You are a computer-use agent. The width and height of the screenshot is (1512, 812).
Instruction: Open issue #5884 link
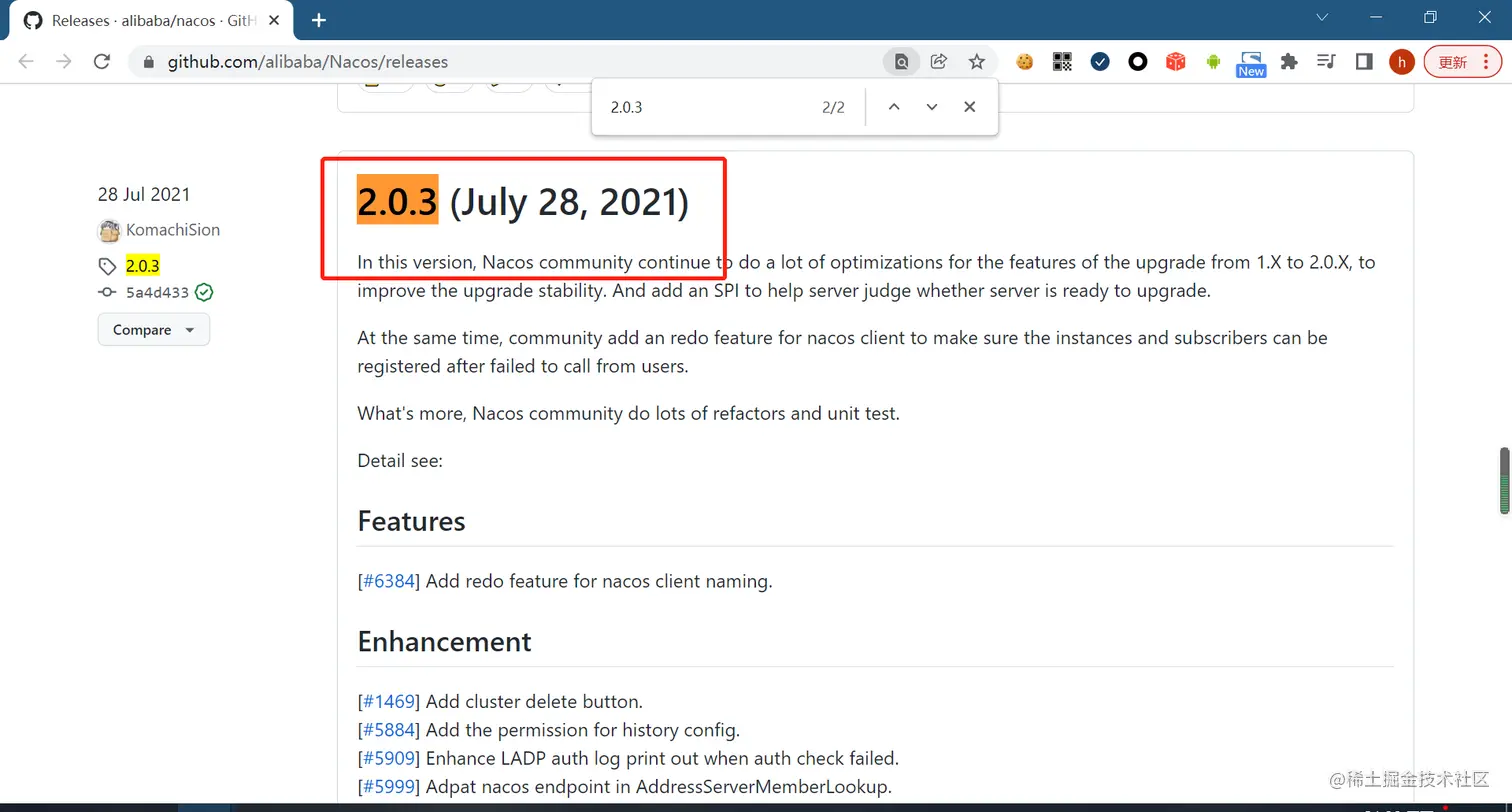tap(388, 729)
